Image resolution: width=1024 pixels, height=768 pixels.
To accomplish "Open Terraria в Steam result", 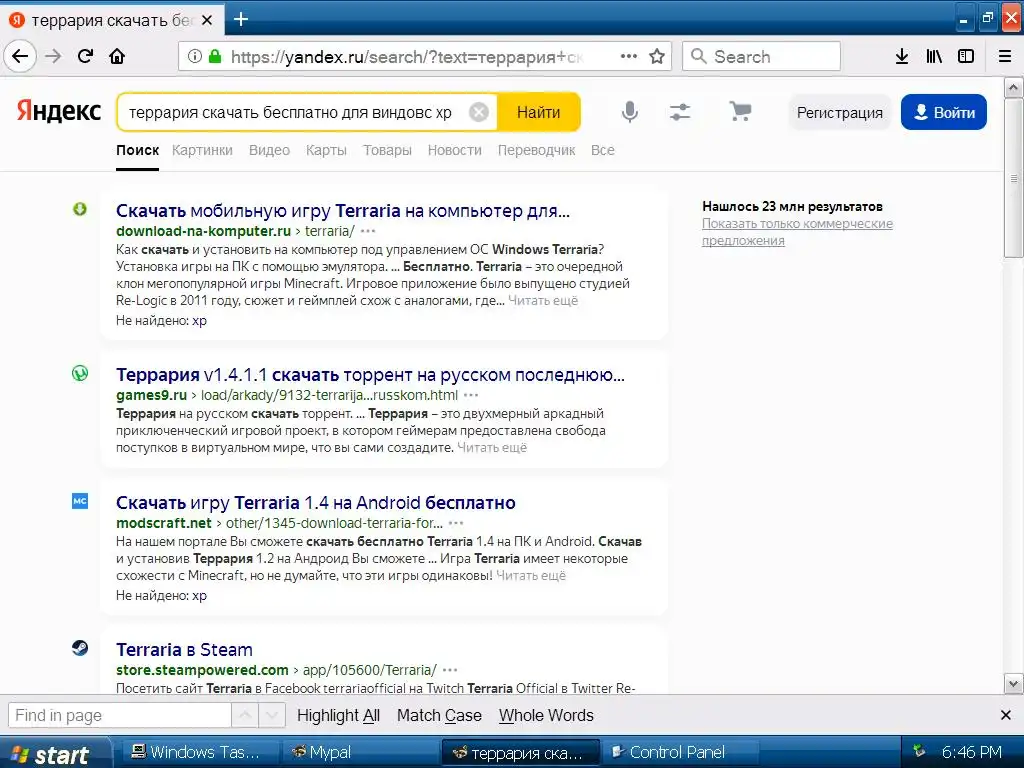I will [x=184, y=650].
